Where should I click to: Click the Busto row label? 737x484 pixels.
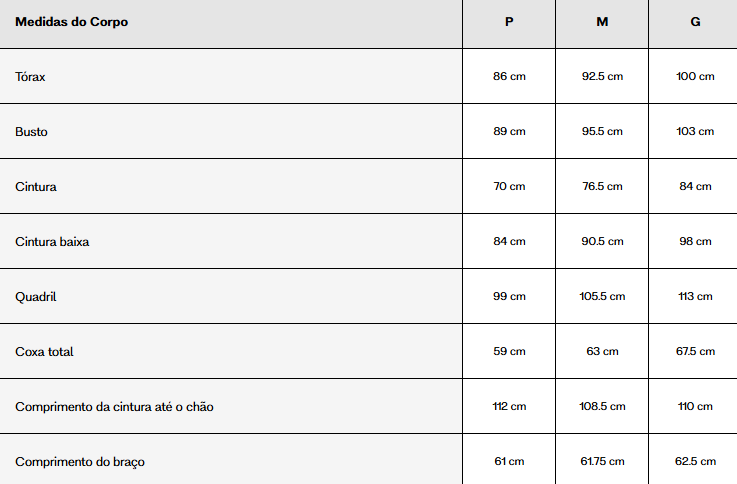(x=31, y=132)
